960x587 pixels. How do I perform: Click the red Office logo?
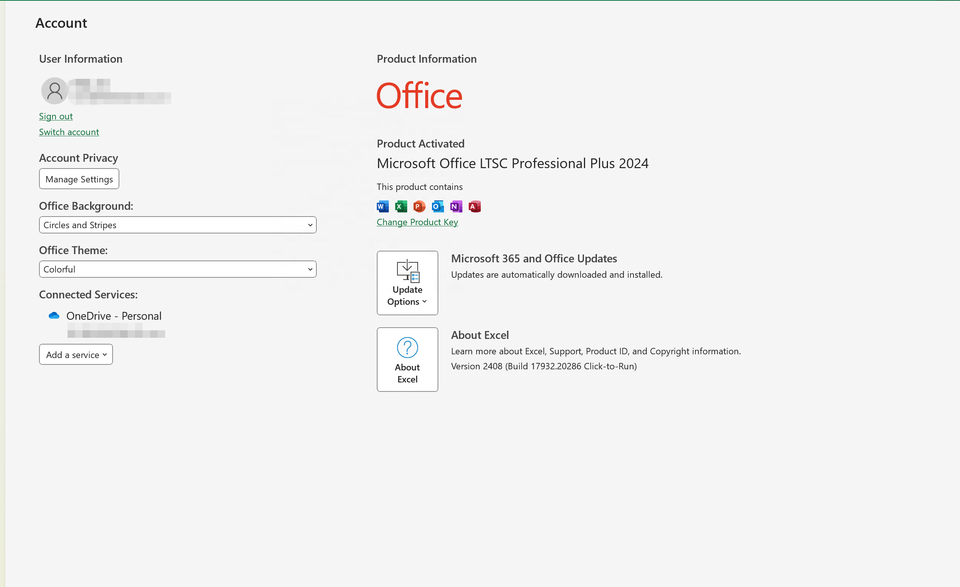tap(419, 96)
